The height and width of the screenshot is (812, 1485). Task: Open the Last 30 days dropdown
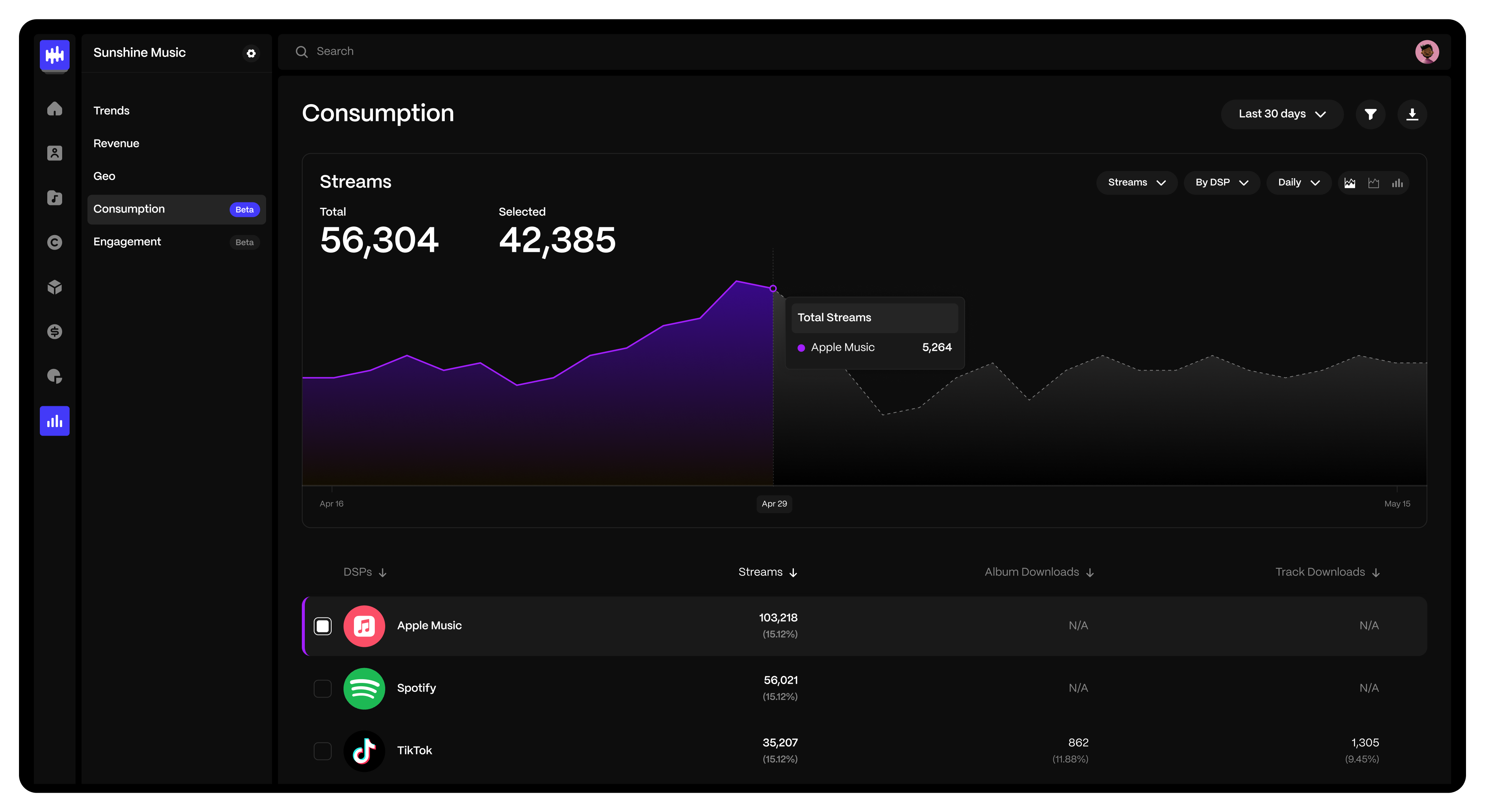pyautogui.click(x=1282, y=114)
